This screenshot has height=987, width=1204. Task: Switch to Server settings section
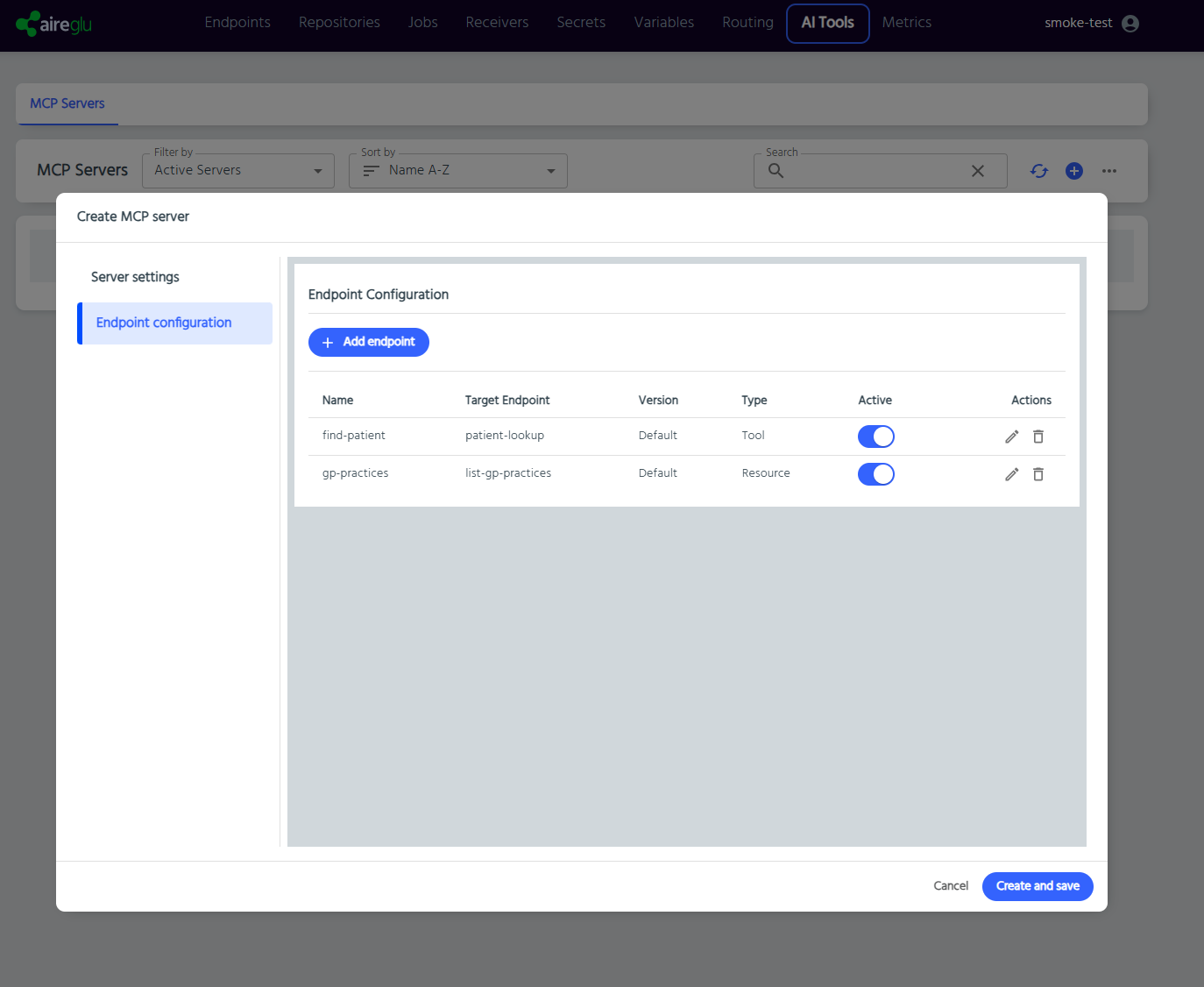[x=135, y=277]
